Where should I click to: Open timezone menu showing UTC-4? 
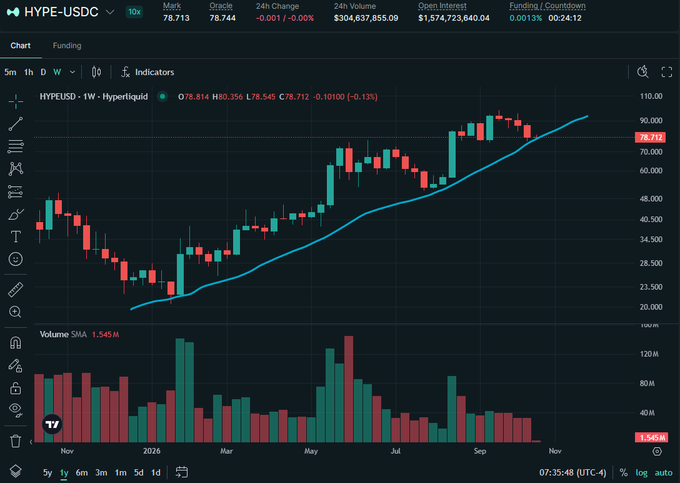tap(572, 473)
